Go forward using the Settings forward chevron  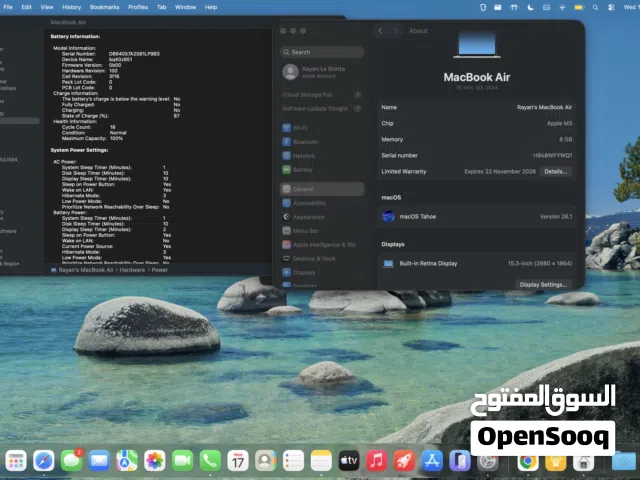pyautogui.click(x=395, y=31)
